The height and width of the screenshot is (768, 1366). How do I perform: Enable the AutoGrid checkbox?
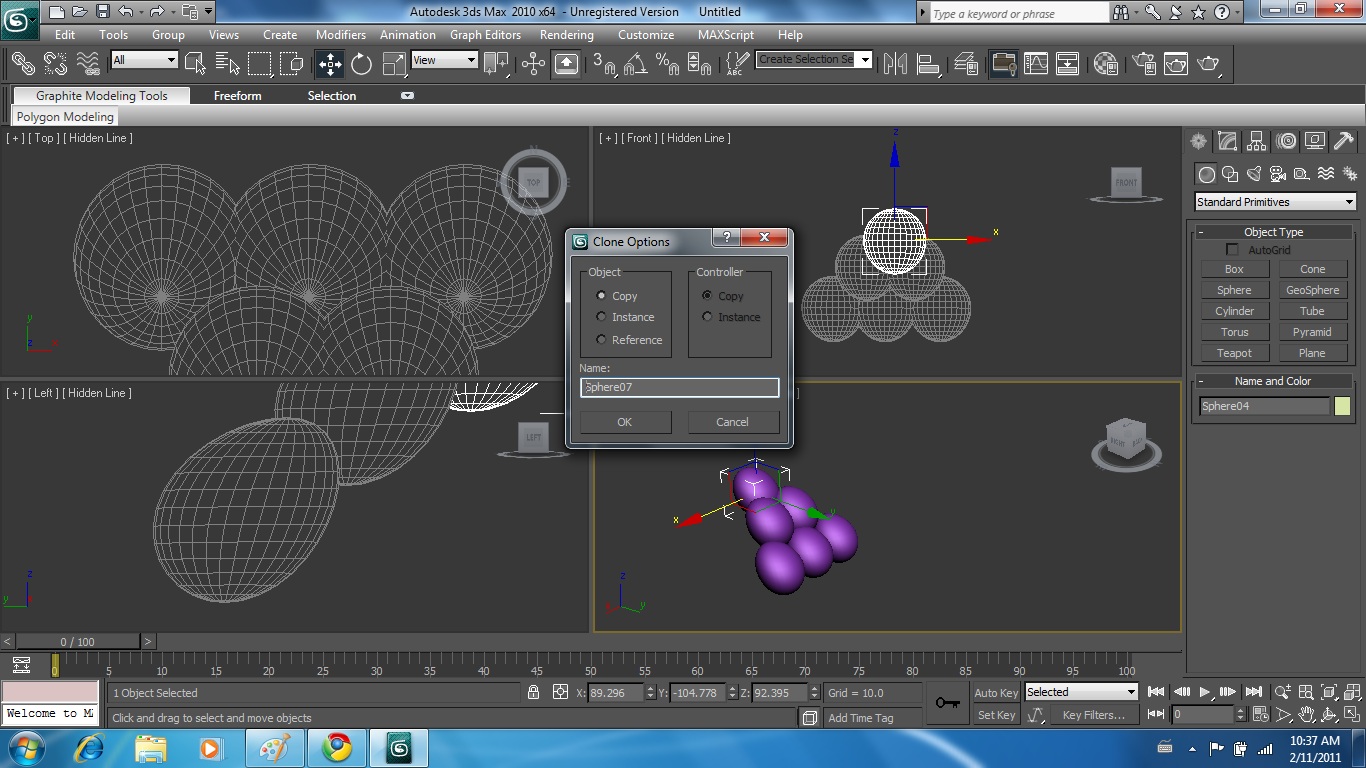[x=1232, y=250]
